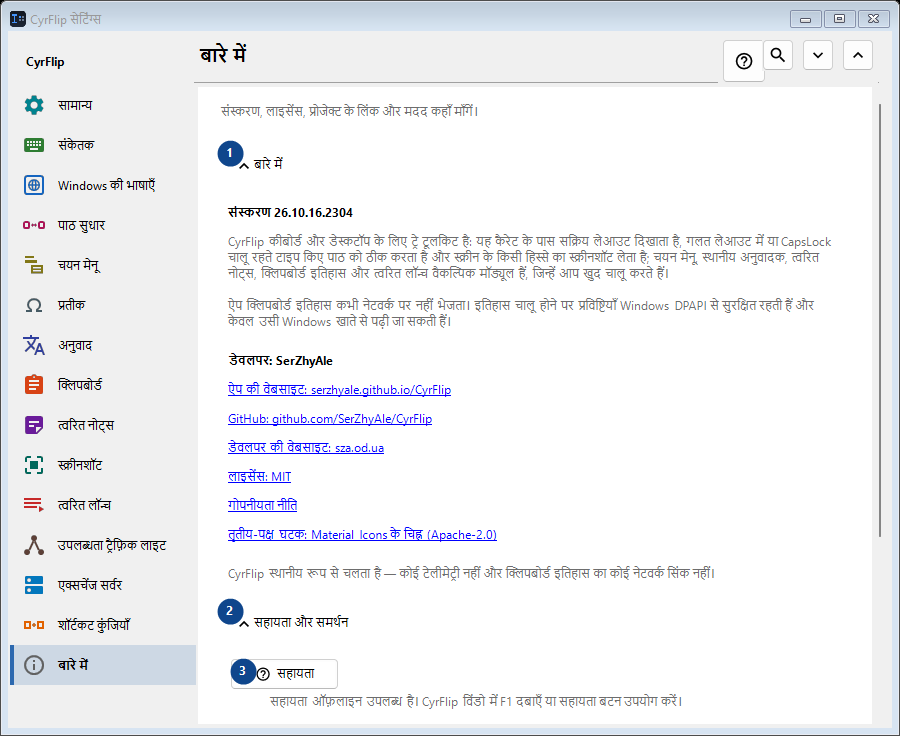Image resolution: width=900 pixels, height=736 pixels.
Task: Open the त्वरित नोट्स note icon
Action: point(34,425)
